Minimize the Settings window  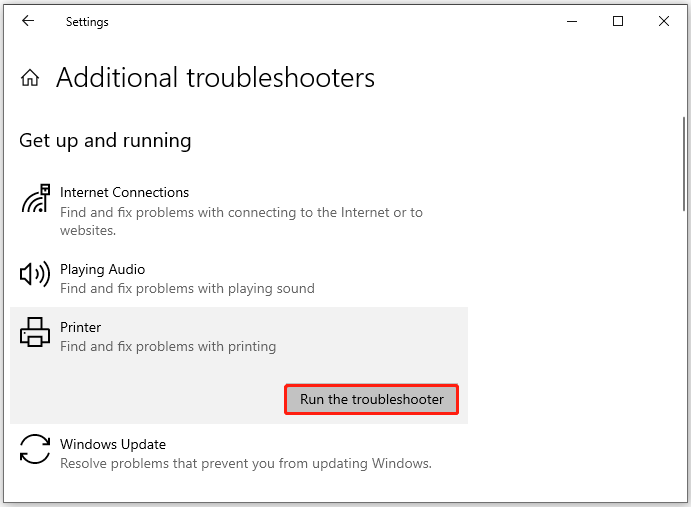coord(572,21)
